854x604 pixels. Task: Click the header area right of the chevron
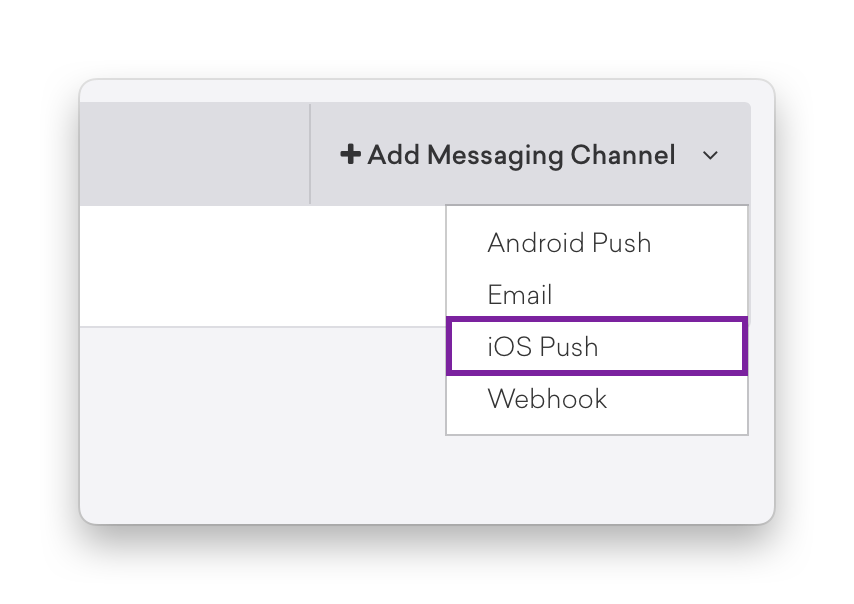pyautogui.click(x=735, y=154)
